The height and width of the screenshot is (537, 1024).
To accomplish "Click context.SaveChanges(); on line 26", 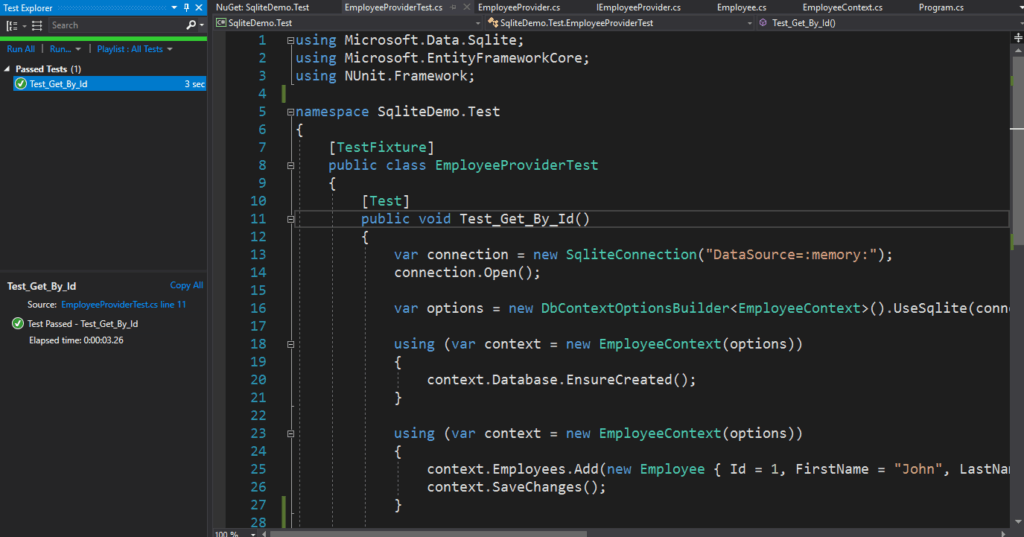I will tap(517, 487).
